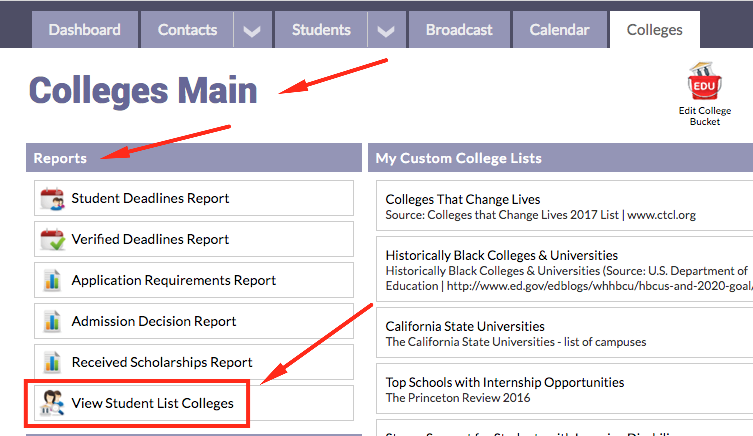Click 'list of campuses' description text
Screen dimensions: 753x436
(x=605, y=342)
